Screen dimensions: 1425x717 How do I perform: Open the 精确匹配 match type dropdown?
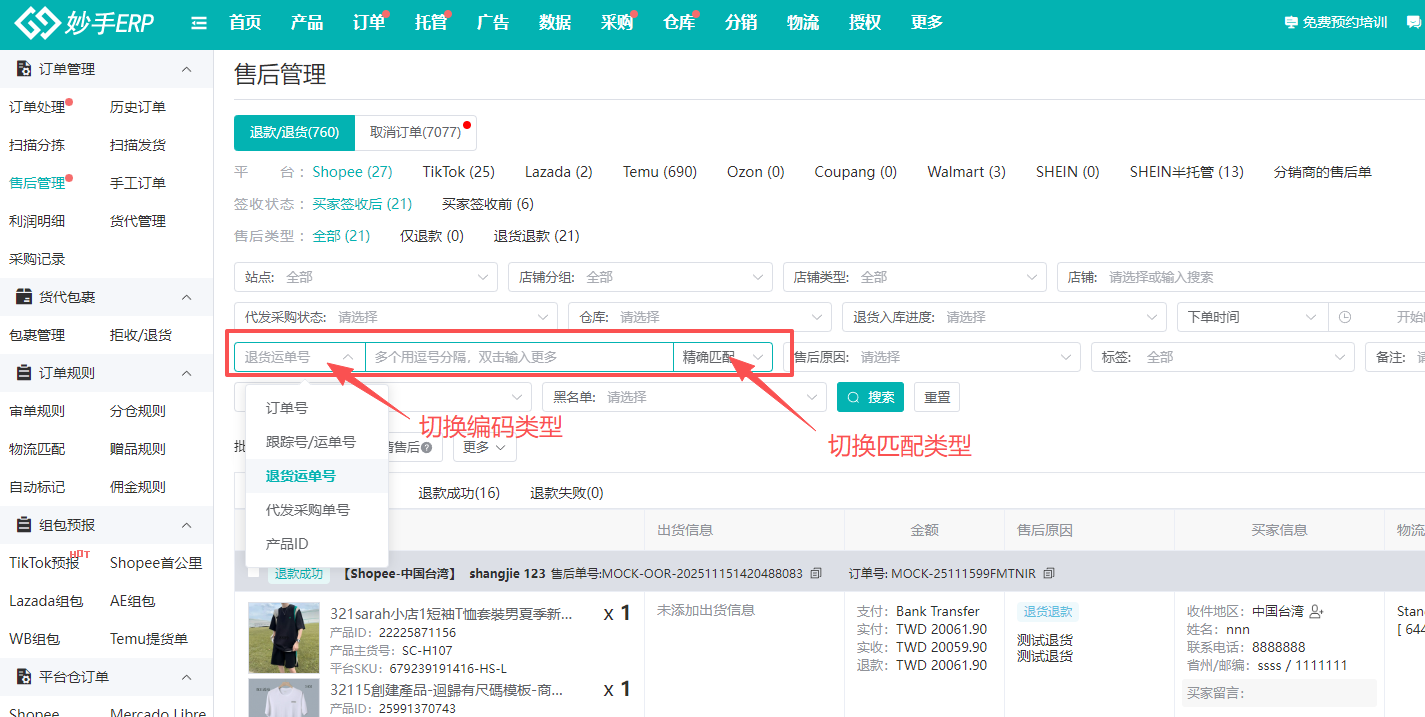tap(723, 357)
